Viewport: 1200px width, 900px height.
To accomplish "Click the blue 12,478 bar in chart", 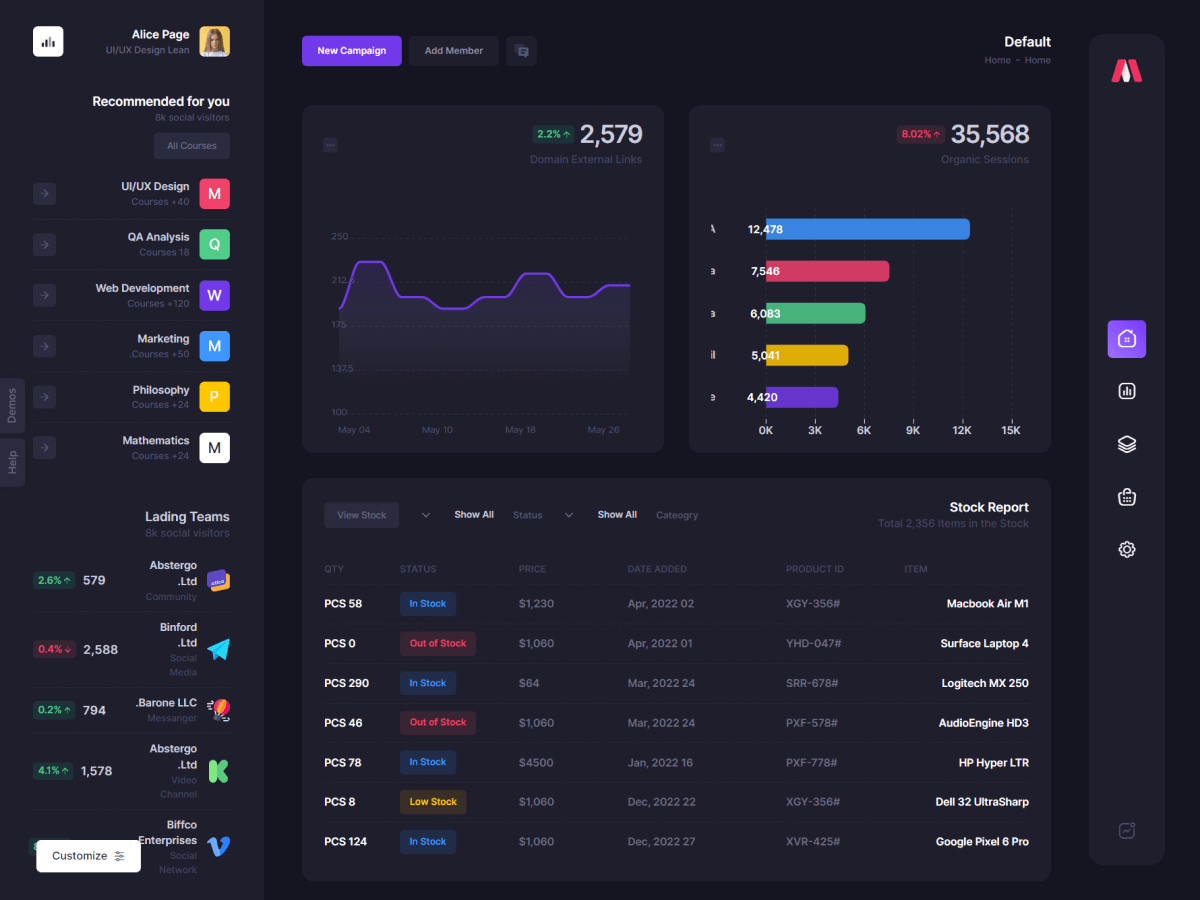I will click(x=867, y=229).
